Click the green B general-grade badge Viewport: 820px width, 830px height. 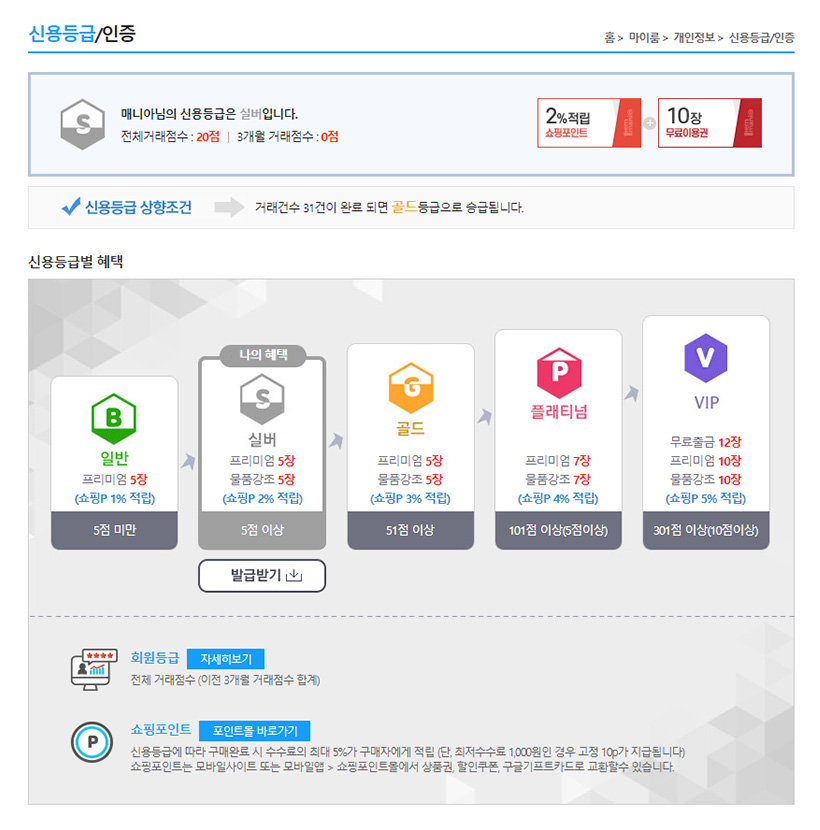coord(114,419)
